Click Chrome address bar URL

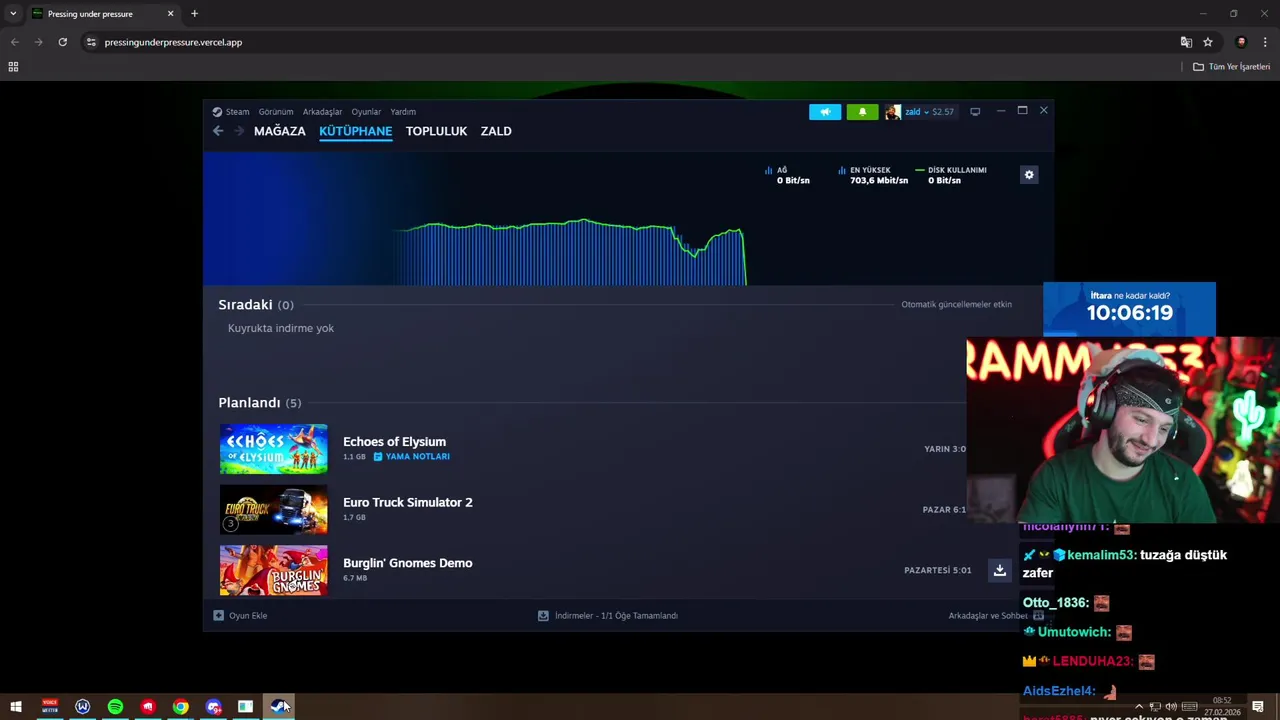click(173, 42)
